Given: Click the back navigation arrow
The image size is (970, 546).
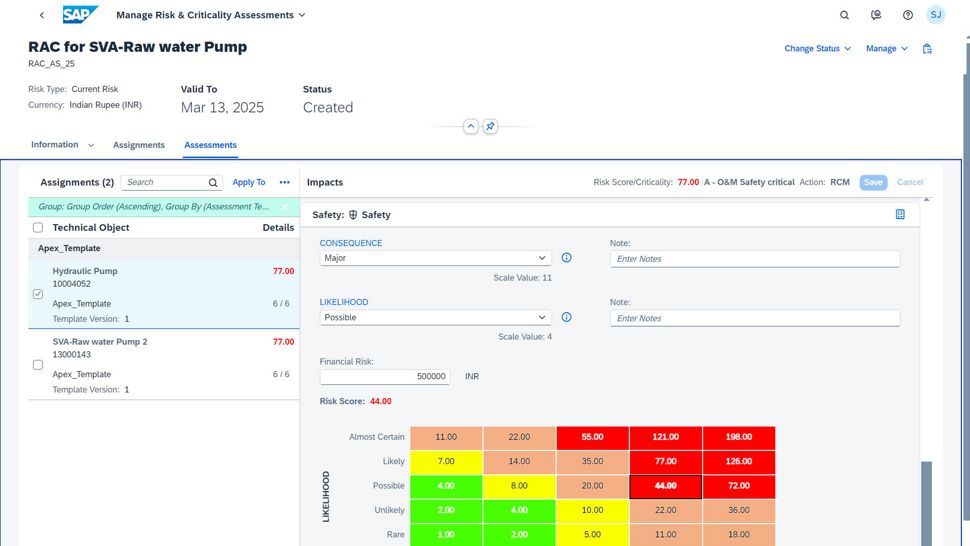Looking at the screenshot, I should coord(41,15).
